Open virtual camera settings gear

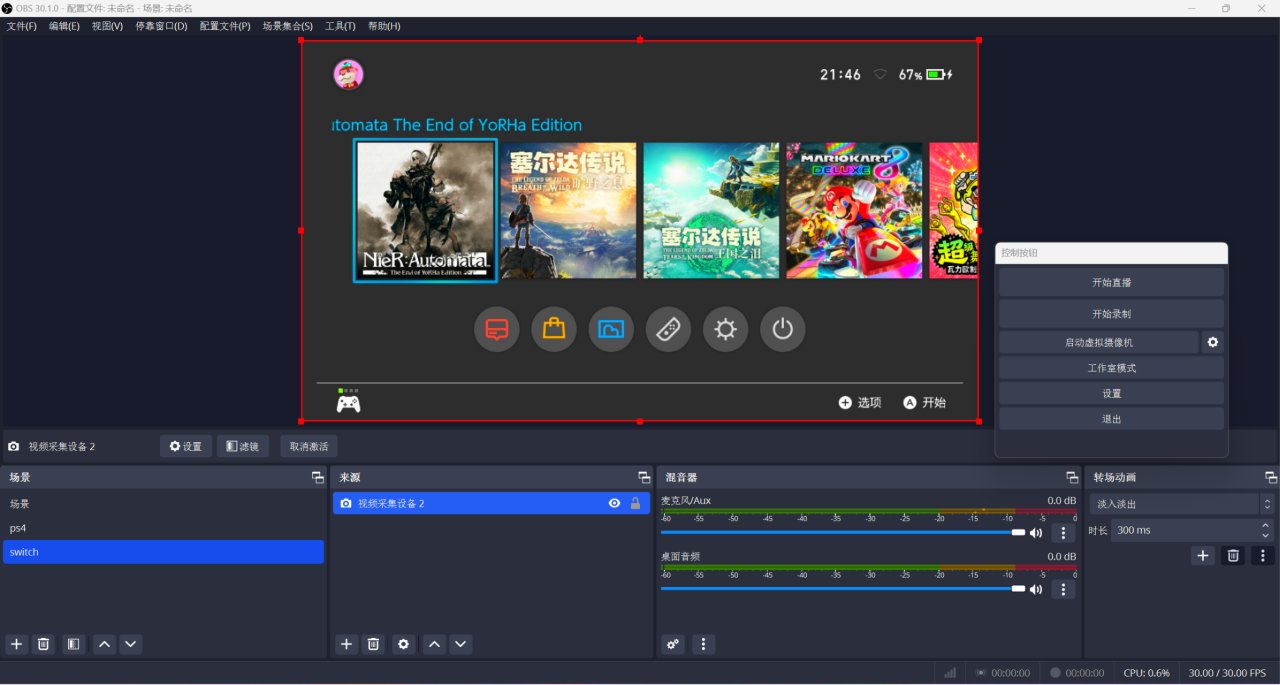1213,342
